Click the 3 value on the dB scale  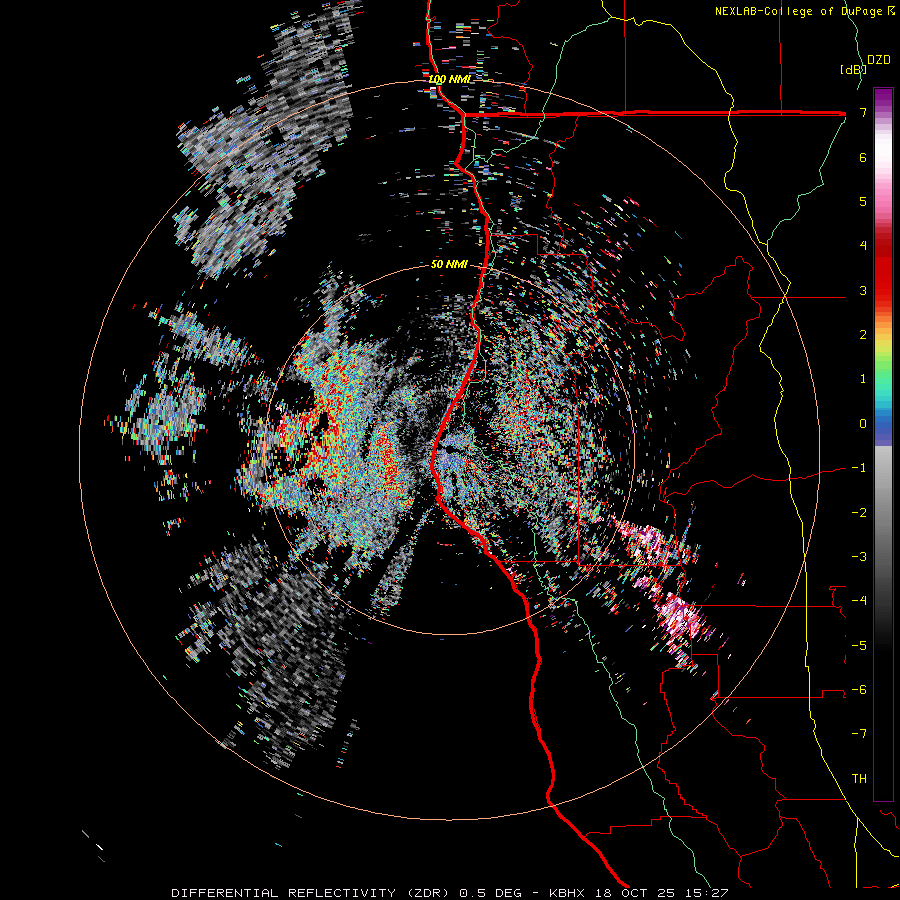tap(863, 290)
